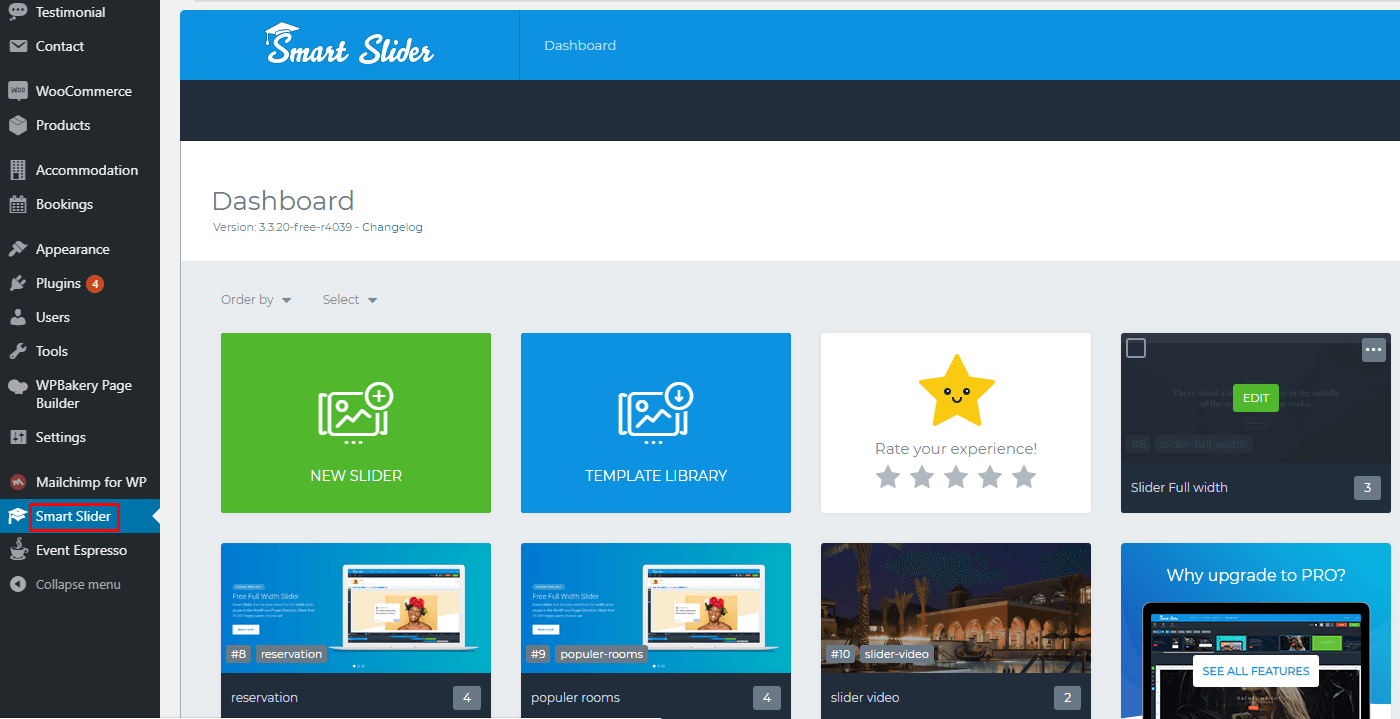Screen dimensions: 1400x719
Task: Click the Template Library download icon
Action: tap(655, 412)
